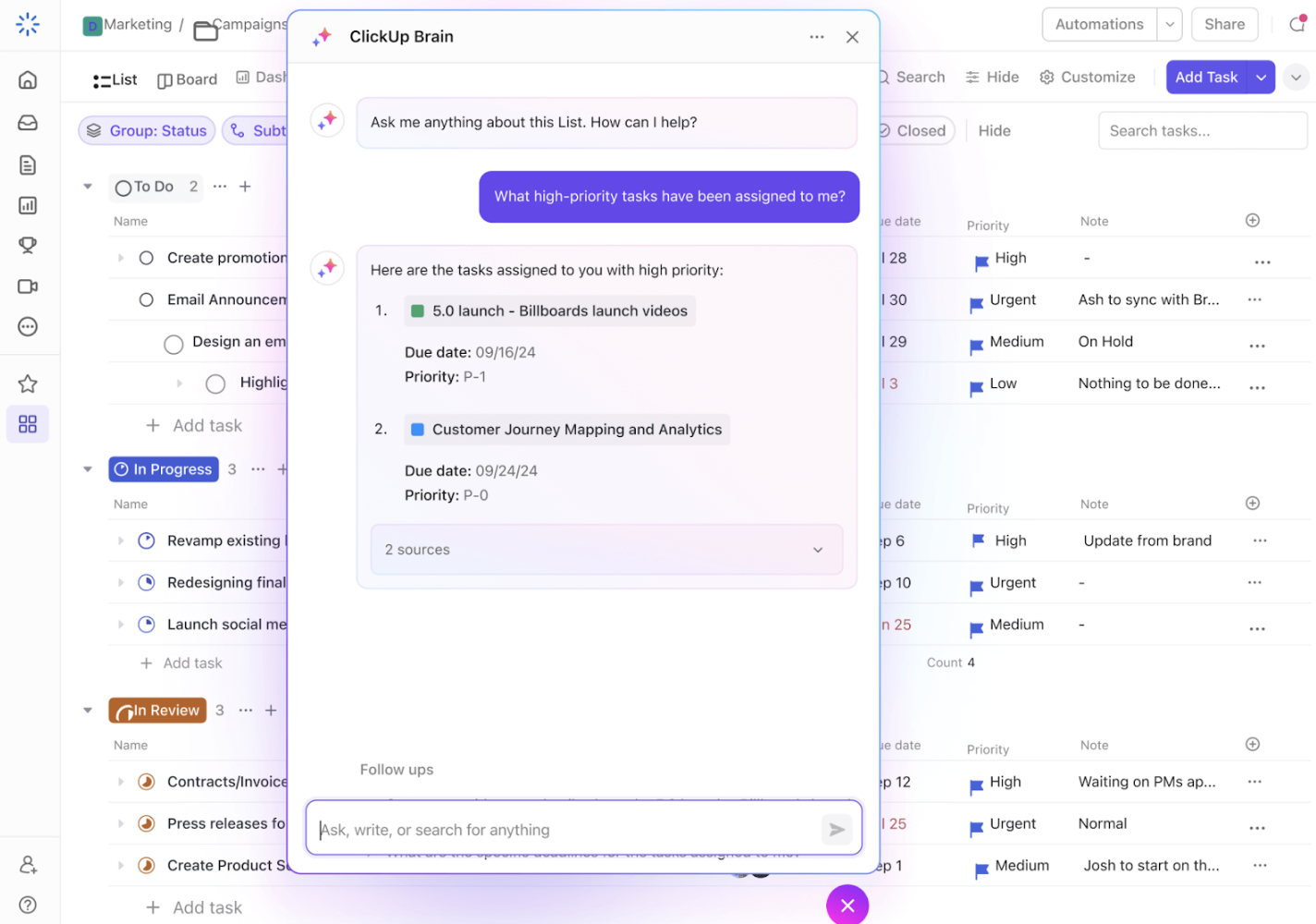
Task: Click the Share button
Action: (x=1225, y=25)
